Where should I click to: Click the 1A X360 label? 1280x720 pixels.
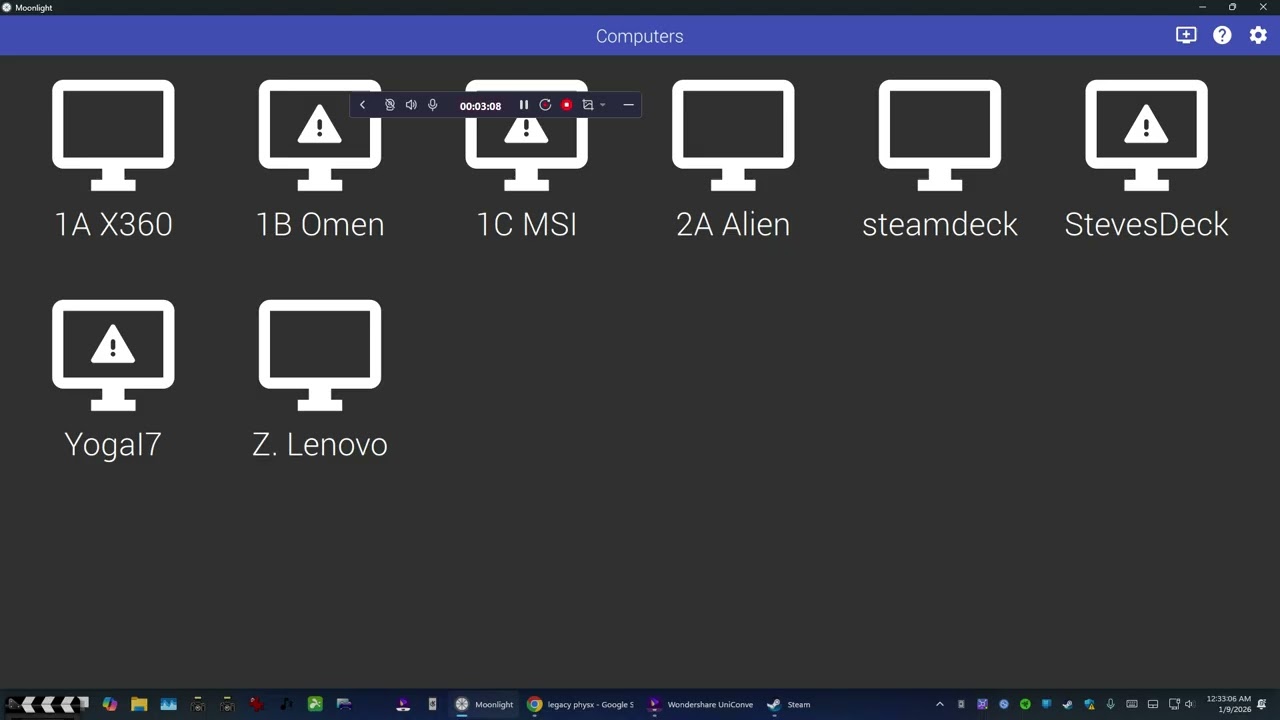[x=113, y=224]
